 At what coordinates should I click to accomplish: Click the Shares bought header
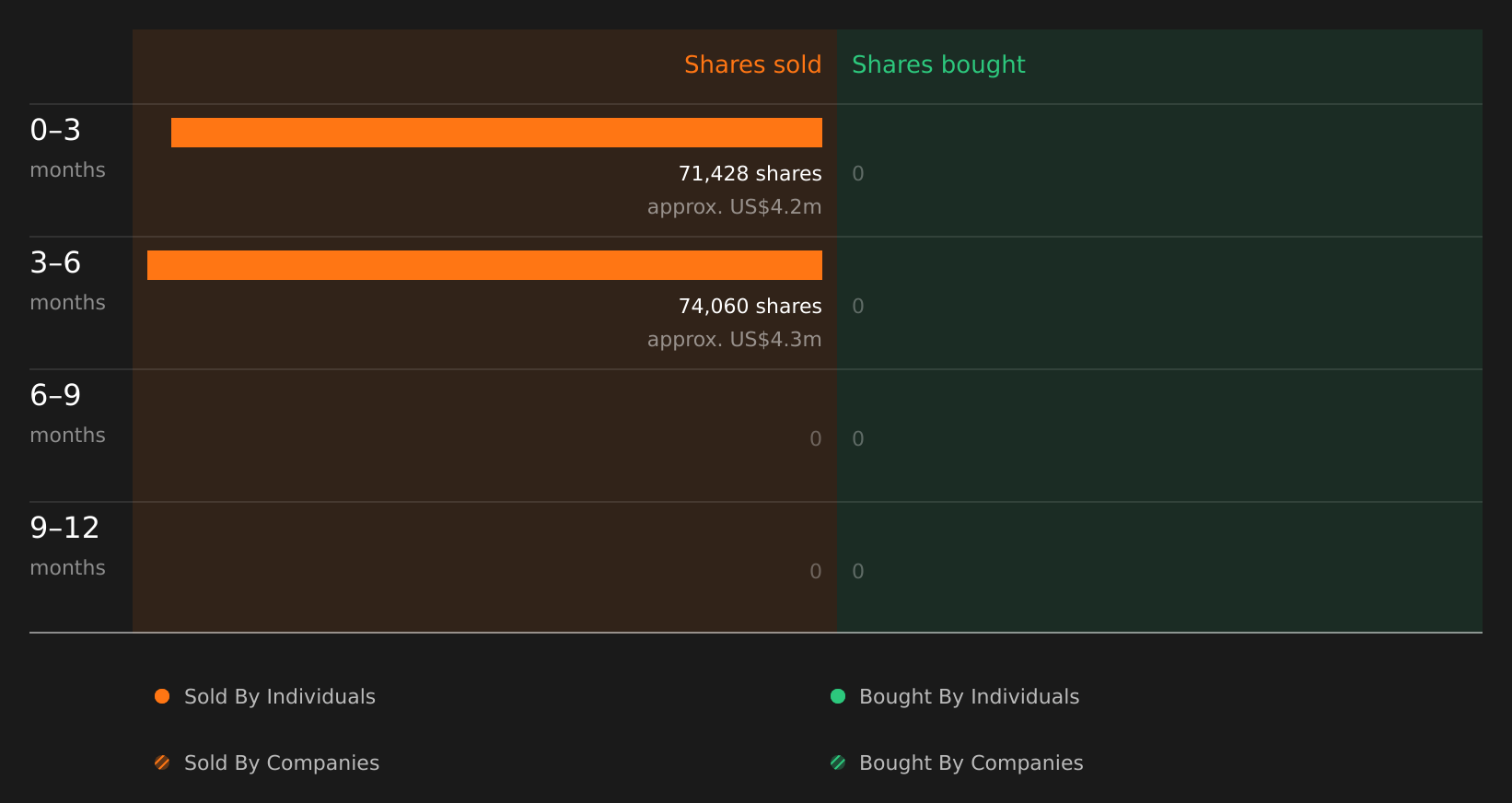pos(938,64)
